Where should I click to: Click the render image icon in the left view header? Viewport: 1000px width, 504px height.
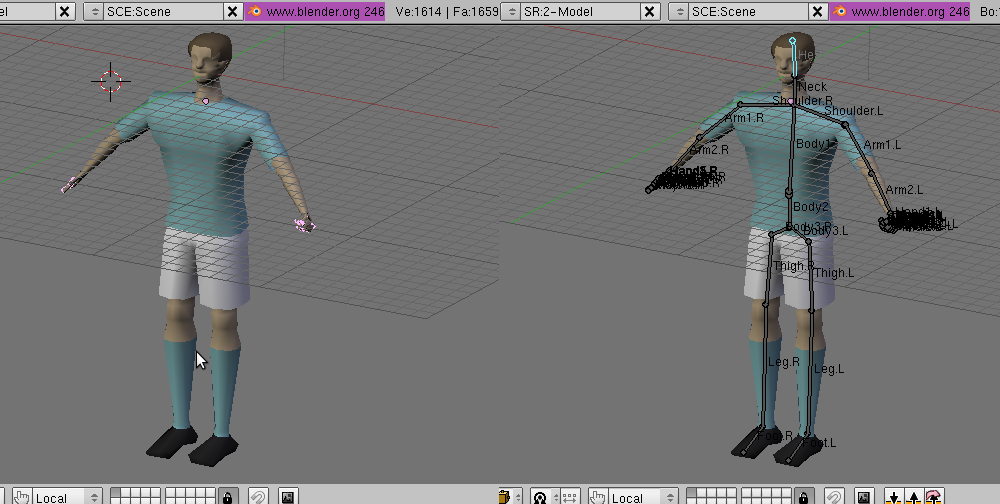point(288,496)
